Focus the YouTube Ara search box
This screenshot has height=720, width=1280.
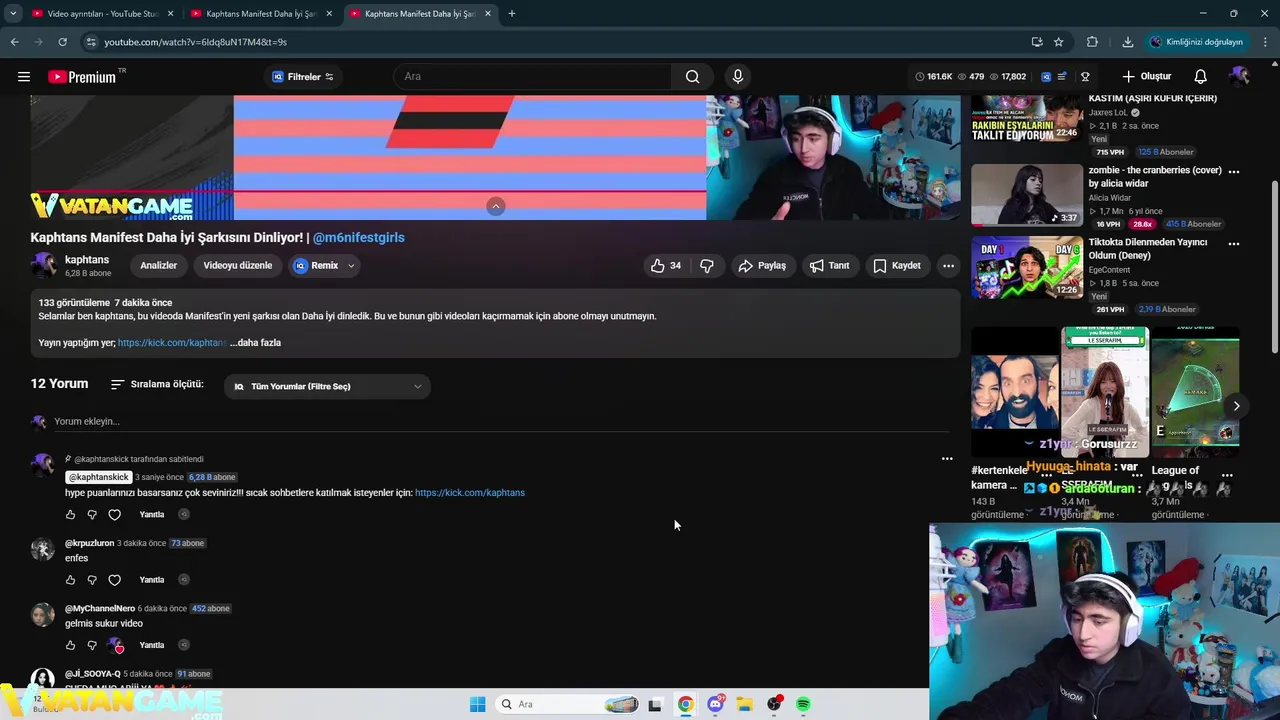tap(534, 77)
